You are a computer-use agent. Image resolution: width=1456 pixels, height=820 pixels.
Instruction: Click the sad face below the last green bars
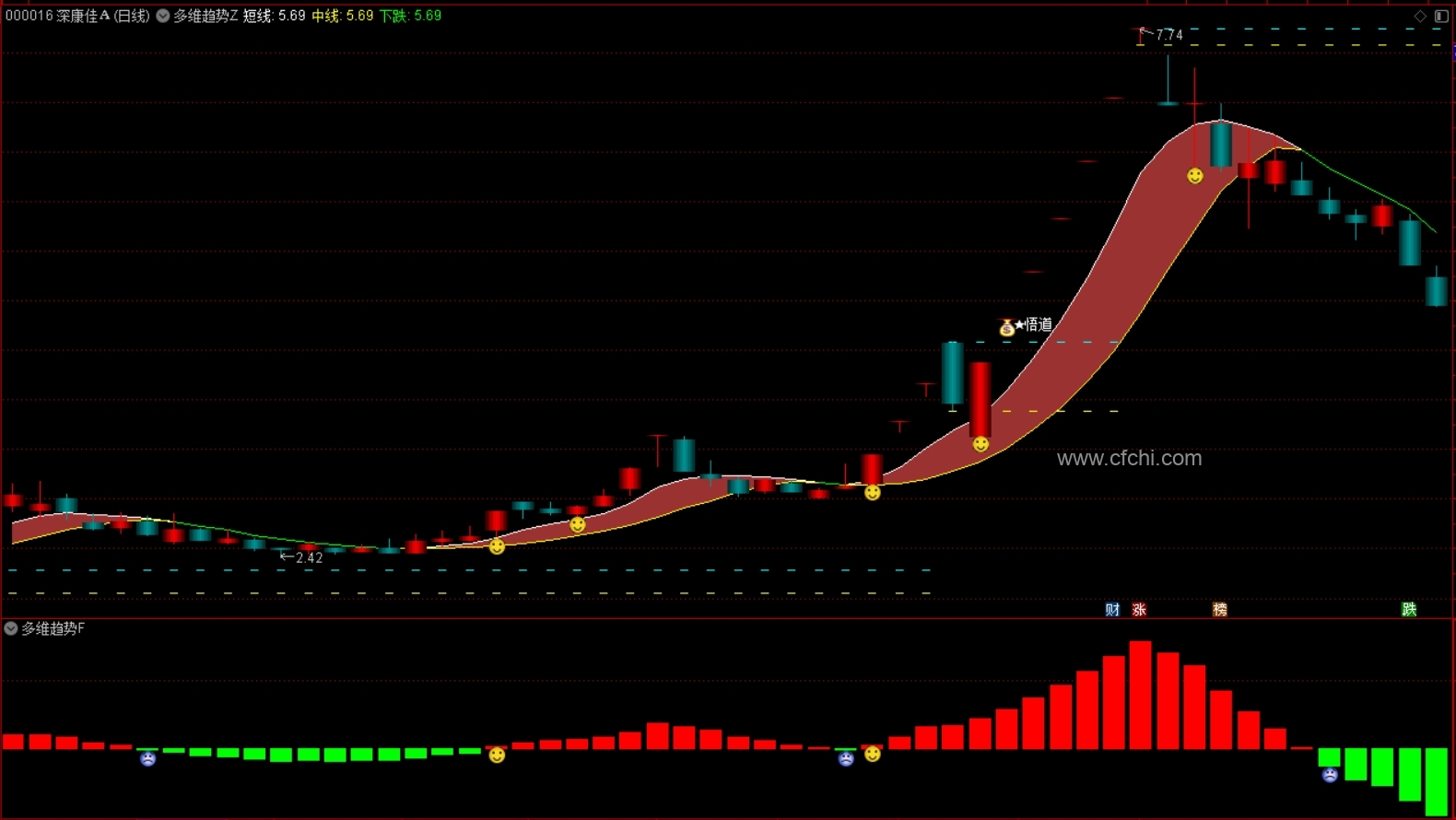point(1330,774)
